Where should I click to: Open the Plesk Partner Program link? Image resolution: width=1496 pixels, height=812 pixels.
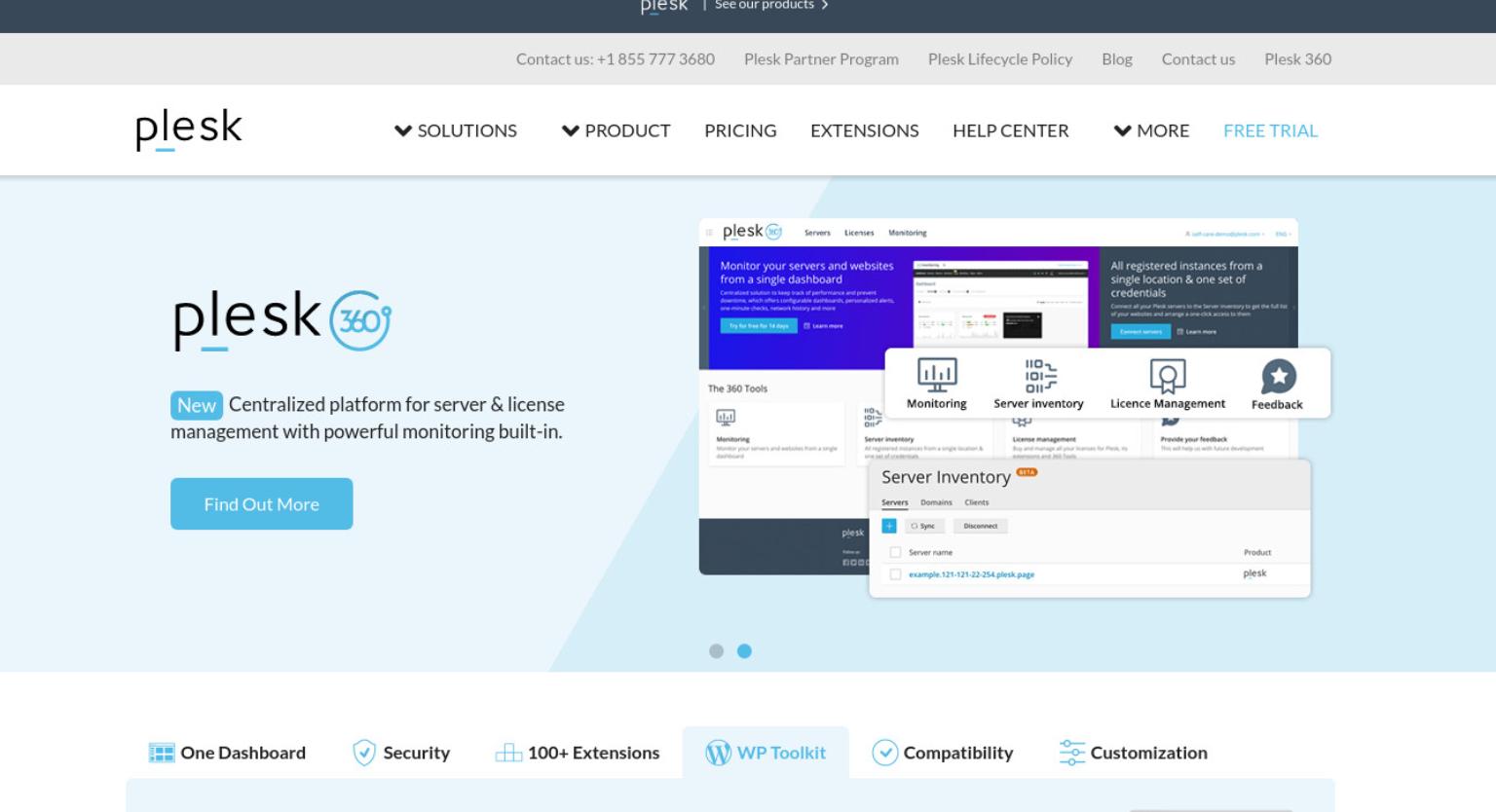[821, 59]
